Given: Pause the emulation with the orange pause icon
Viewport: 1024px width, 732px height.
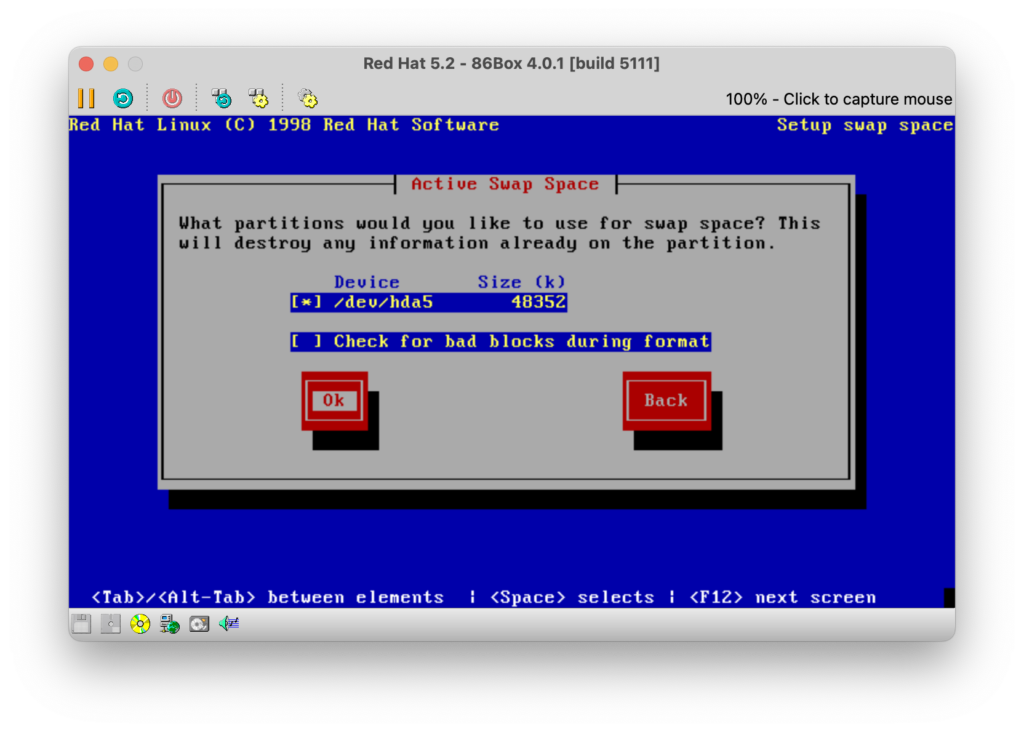Looking at the screenshot, I should pyautogui.click(x=86, y=99).
